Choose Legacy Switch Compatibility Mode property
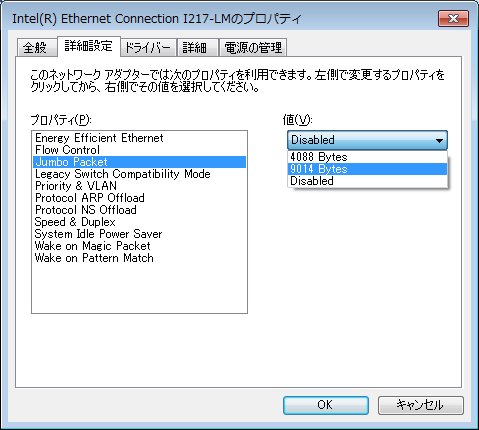 click(x=139, y=174)
